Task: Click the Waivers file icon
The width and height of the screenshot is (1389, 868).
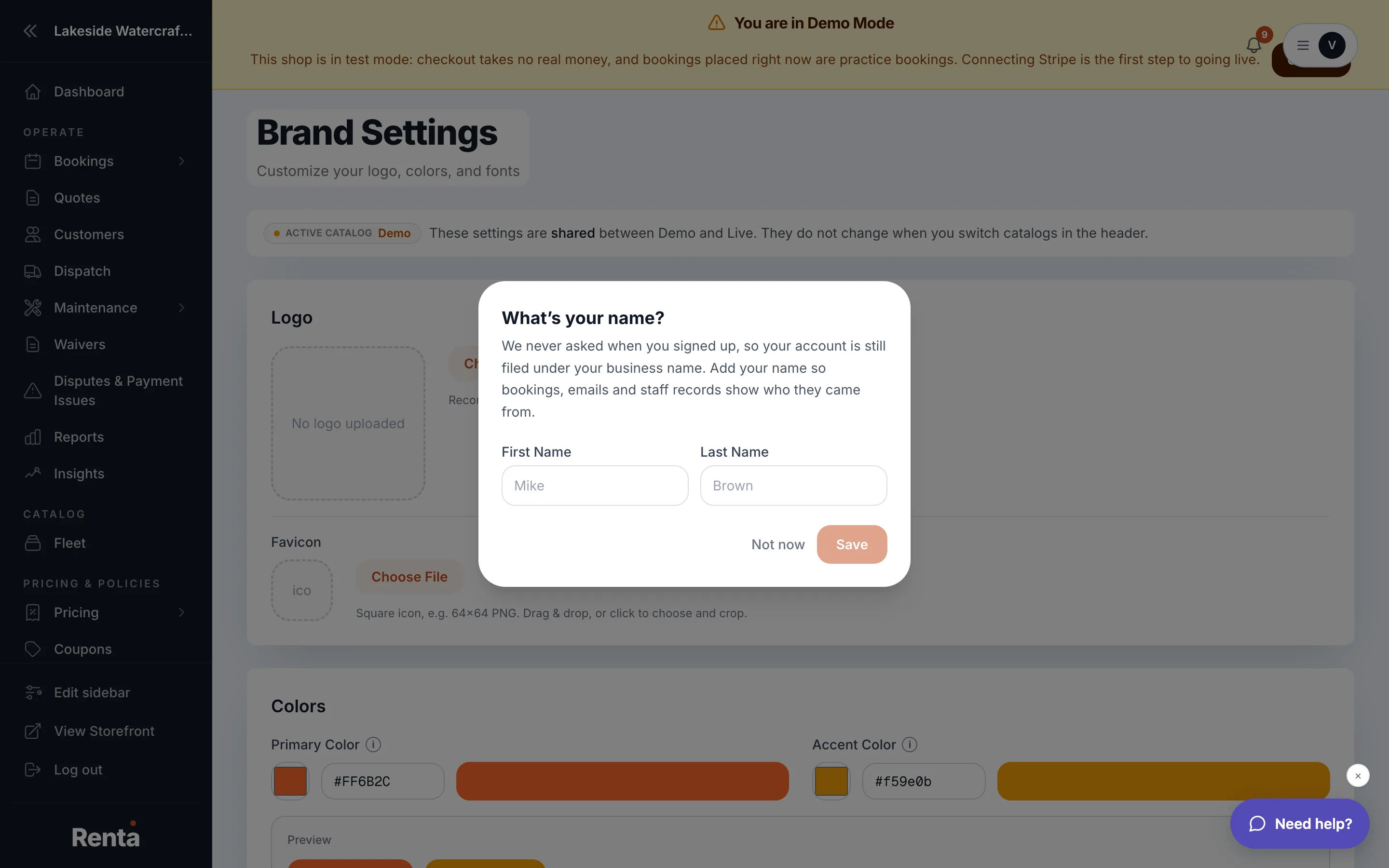Action: pos(33,344)
